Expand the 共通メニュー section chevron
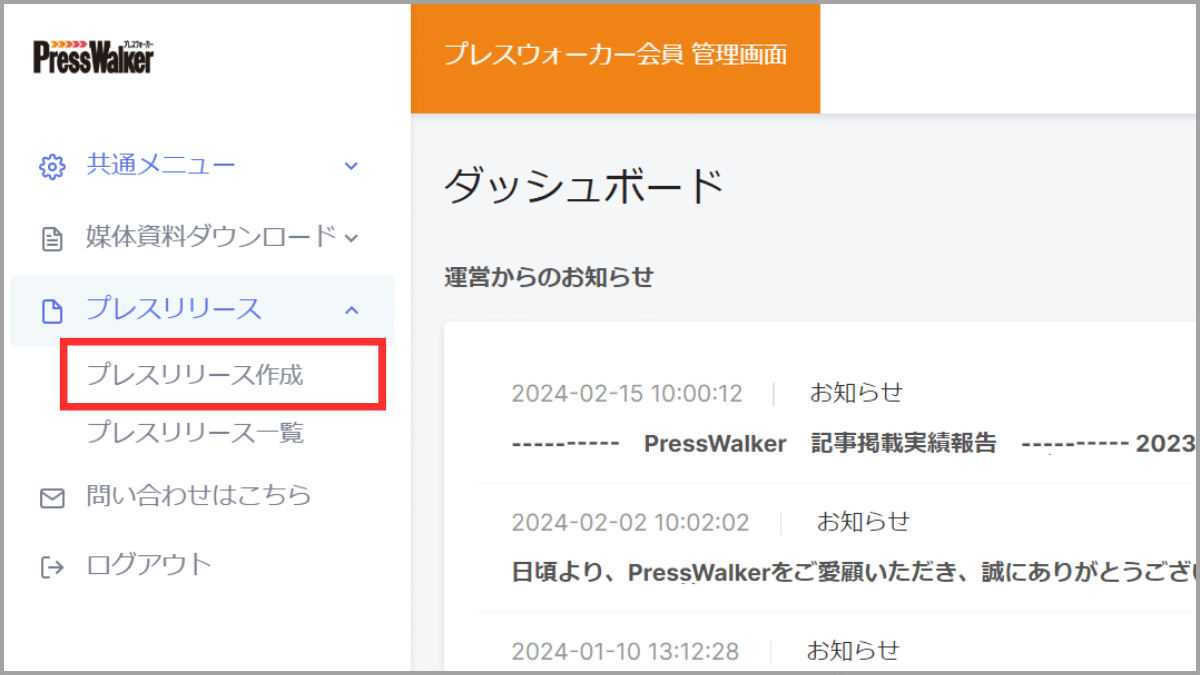This screenshot has width=1200, height=675. [x=350, y=166]
